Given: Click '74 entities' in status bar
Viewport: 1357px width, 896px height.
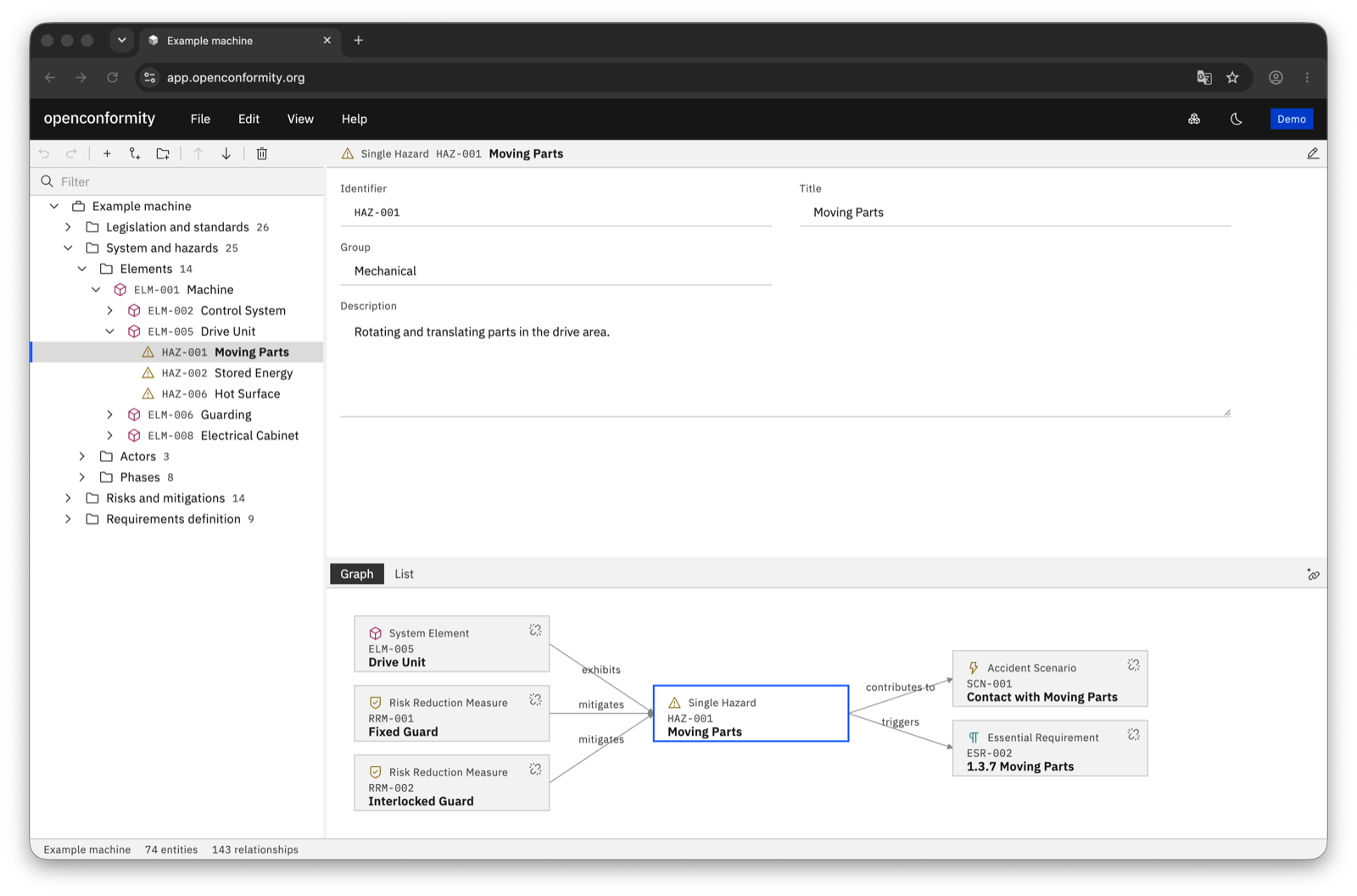Looking at the screenshot, I should coord(171,849).
